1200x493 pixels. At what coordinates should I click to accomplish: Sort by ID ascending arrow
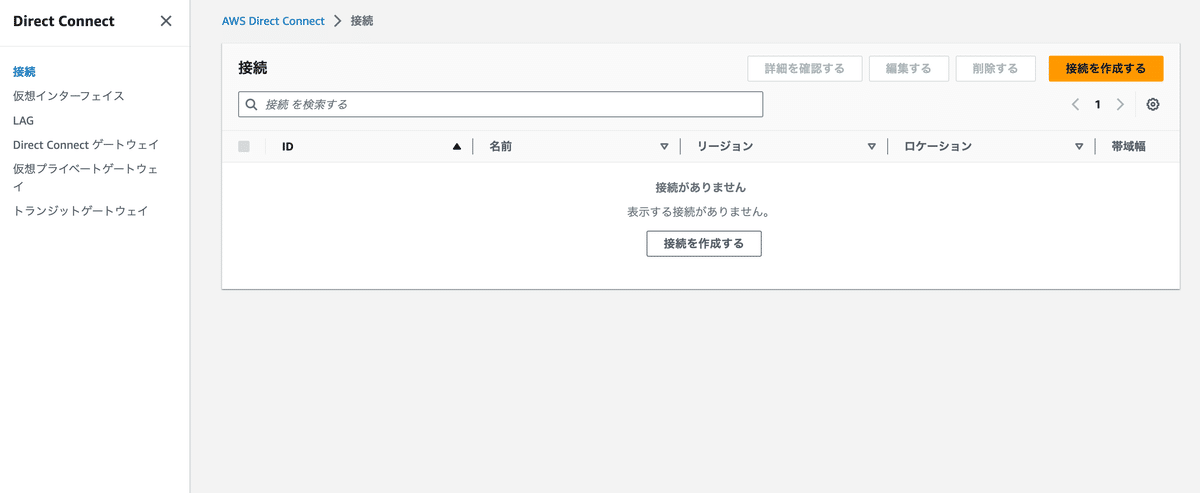click(457, 146)
